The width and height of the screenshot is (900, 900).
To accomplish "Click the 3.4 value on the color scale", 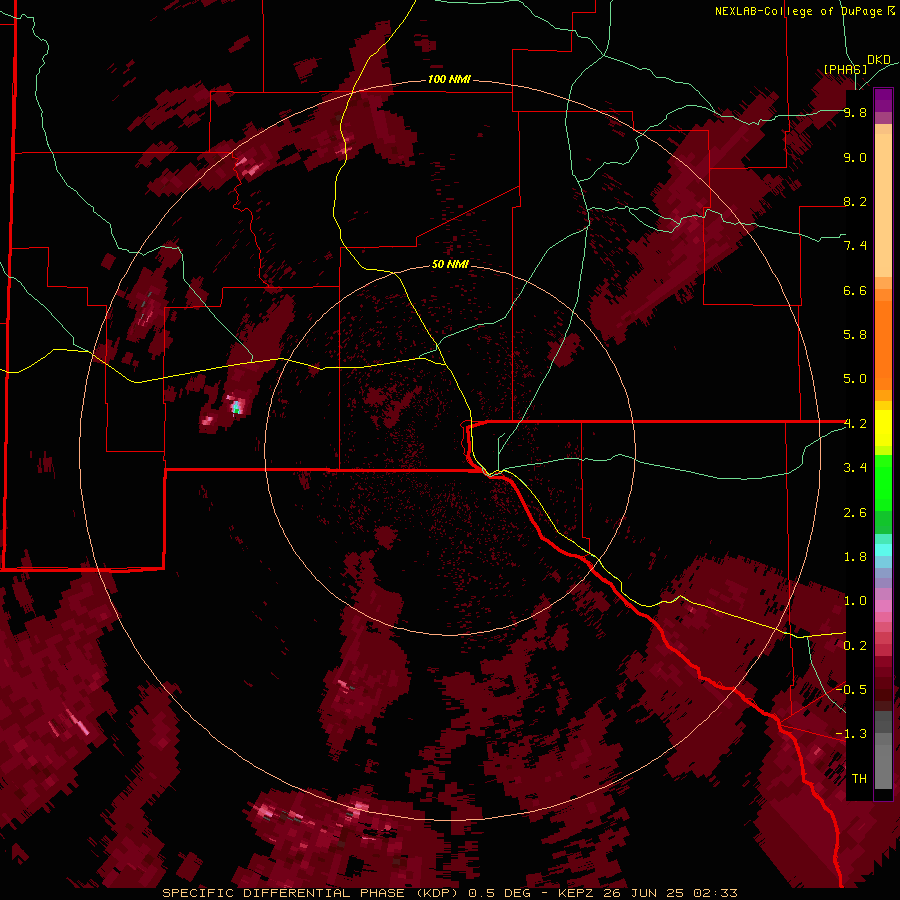I will 855,468.
